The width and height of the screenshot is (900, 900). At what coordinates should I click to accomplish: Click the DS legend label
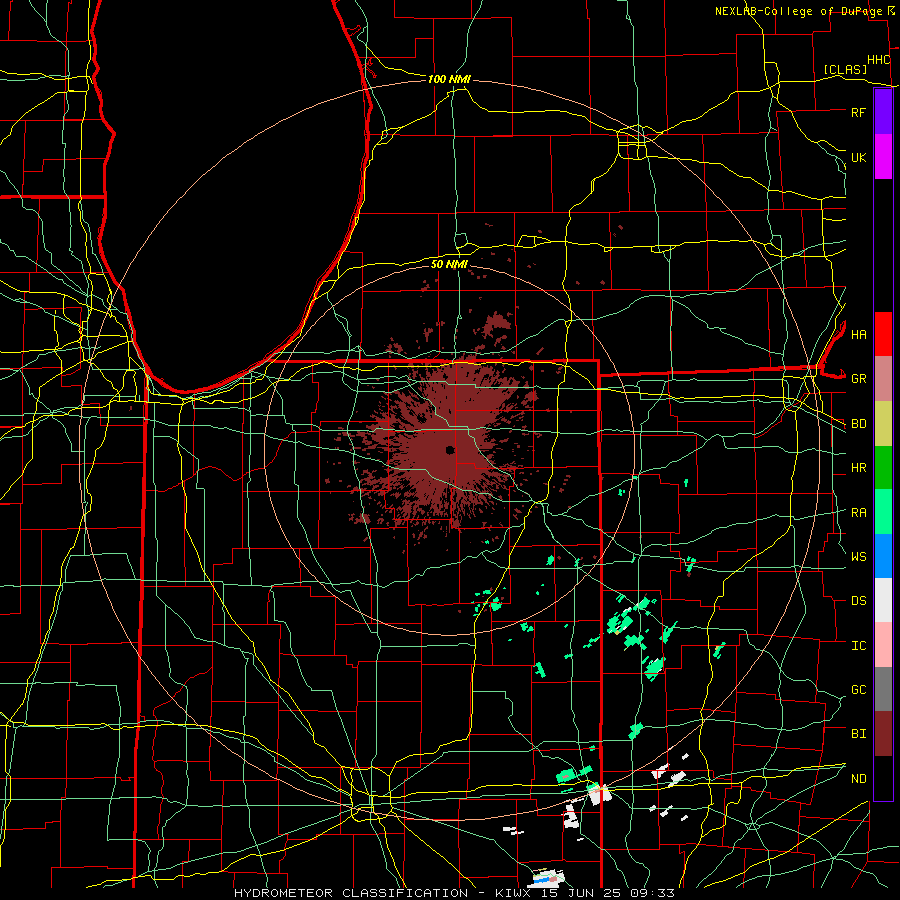pos(858,601)
